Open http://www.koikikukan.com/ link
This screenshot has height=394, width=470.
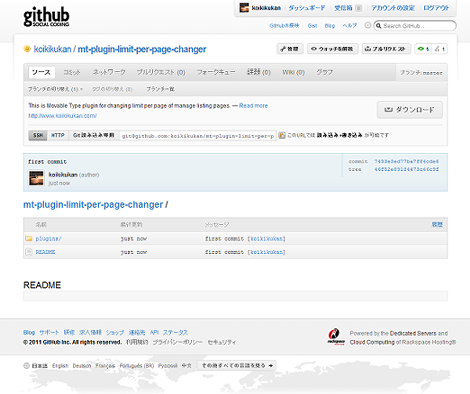(x=62, y=116)
